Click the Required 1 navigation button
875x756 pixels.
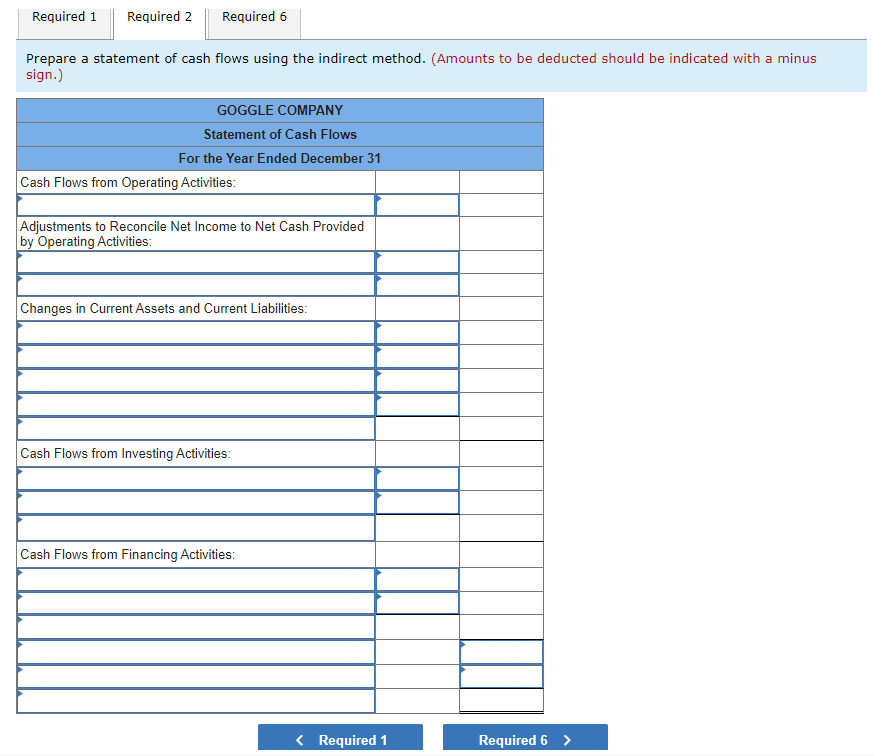pos(340,739)
